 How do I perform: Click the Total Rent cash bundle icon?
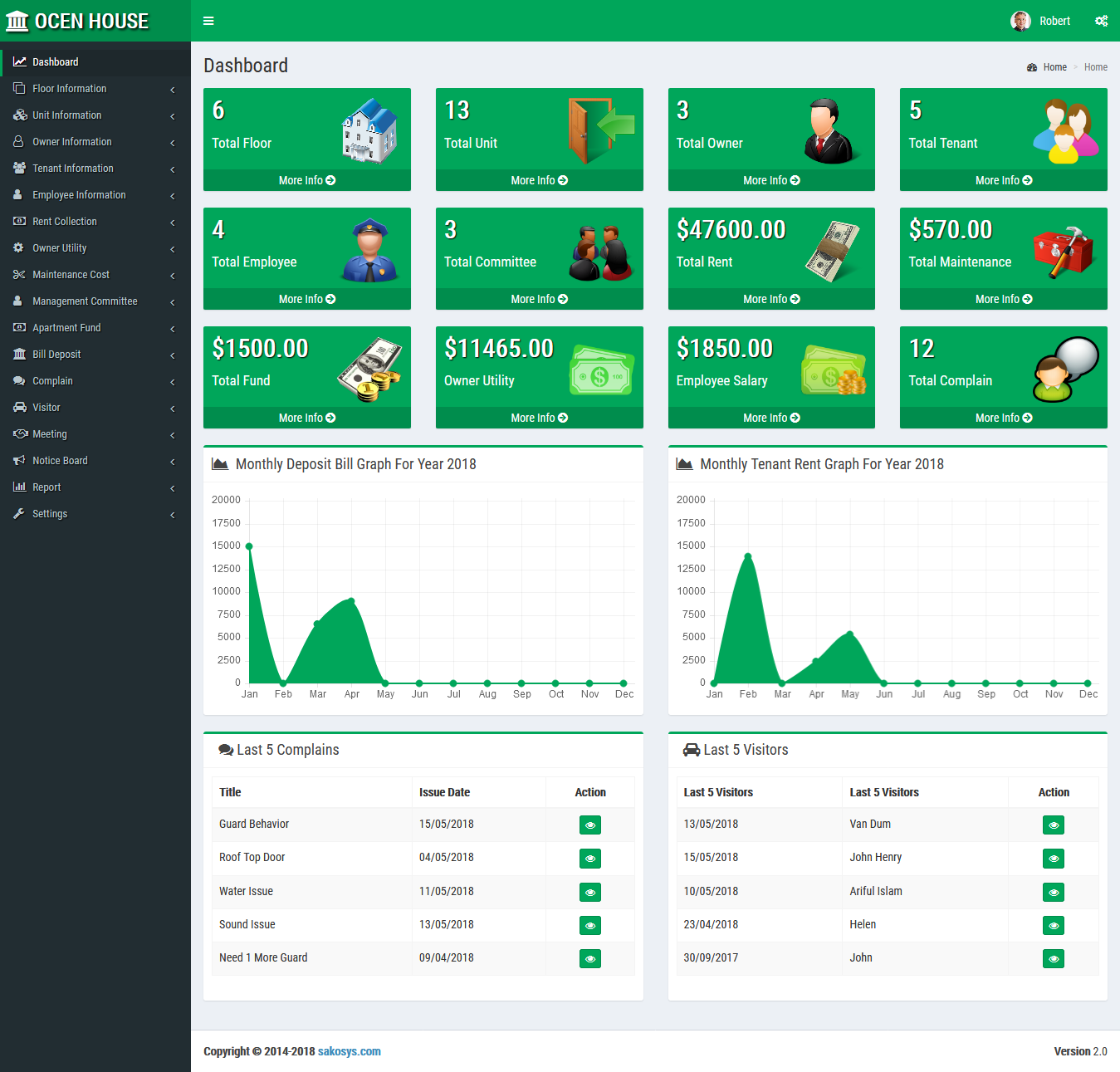[x=833, y=250]
